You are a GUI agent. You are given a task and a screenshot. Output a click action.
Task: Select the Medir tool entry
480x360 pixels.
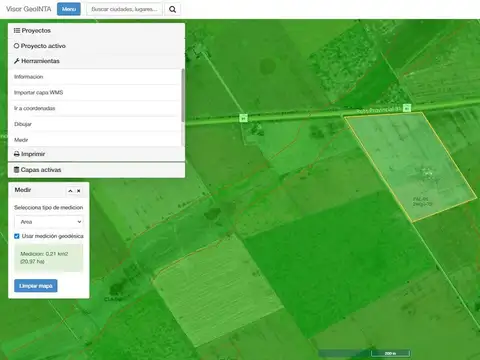(x=94, y=140)
